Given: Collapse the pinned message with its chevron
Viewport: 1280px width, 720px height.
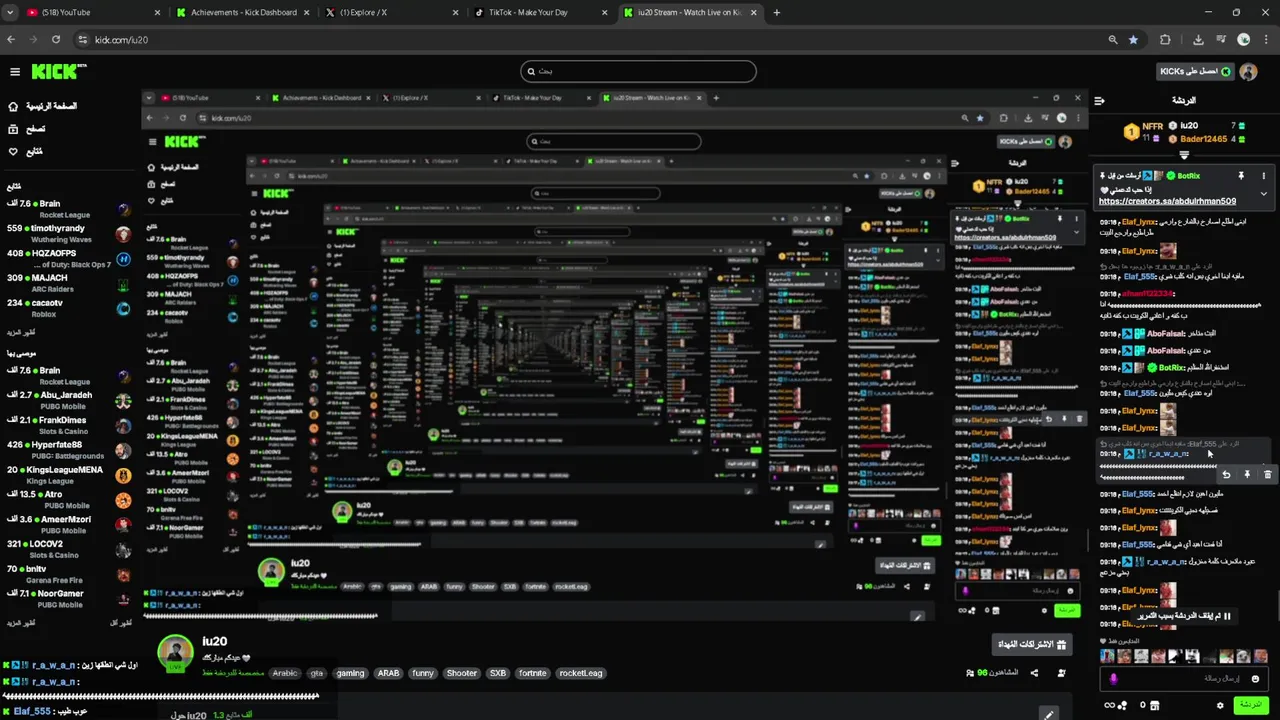Looking at the screenshot, I should click(x=1264, y=194).
